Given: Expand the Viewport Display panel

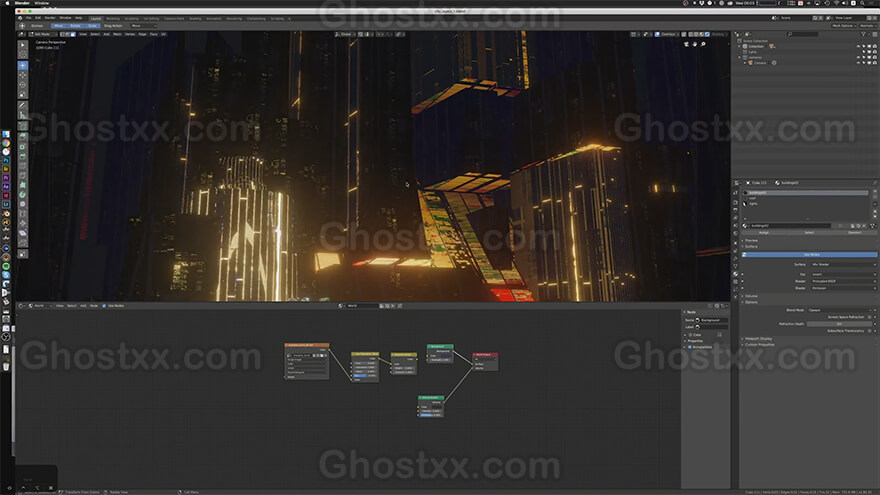Looking at the screenshot, I should pyautogui.click(x=758, y=338).
